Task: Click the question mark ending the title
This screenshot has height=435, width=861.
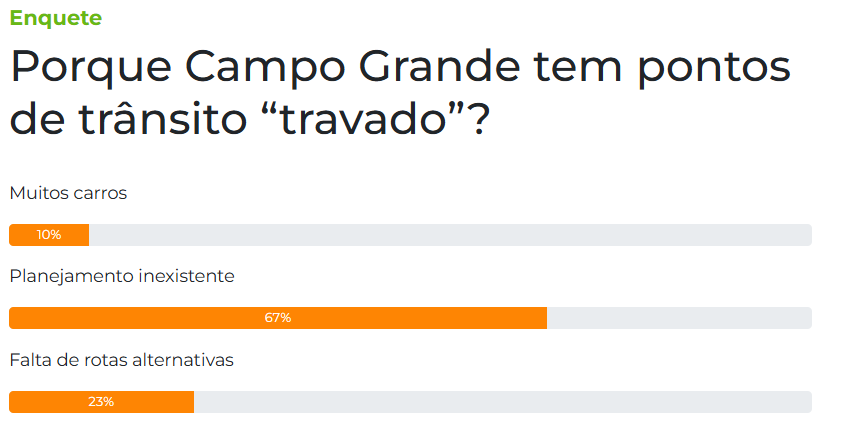Action: click(x=480, y=119)
